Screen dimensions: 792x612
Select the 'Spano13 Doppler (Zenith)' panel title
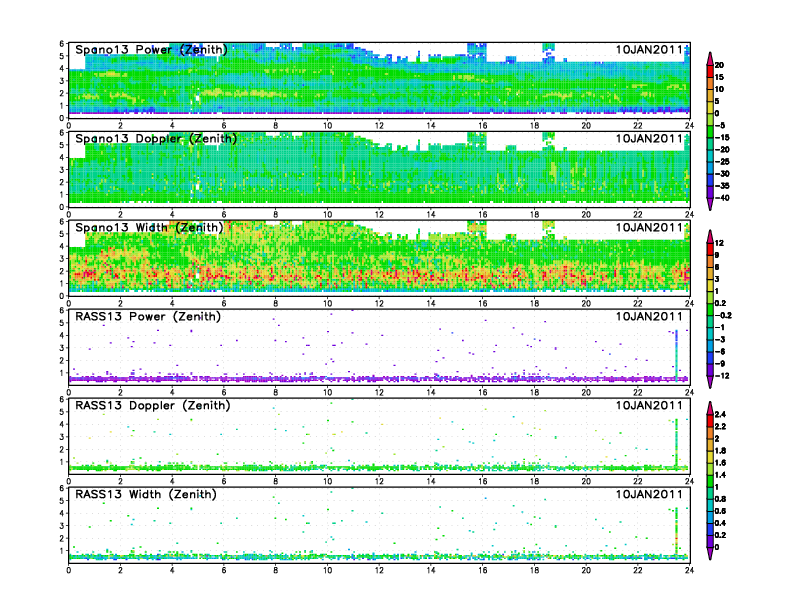coord(156,138)
